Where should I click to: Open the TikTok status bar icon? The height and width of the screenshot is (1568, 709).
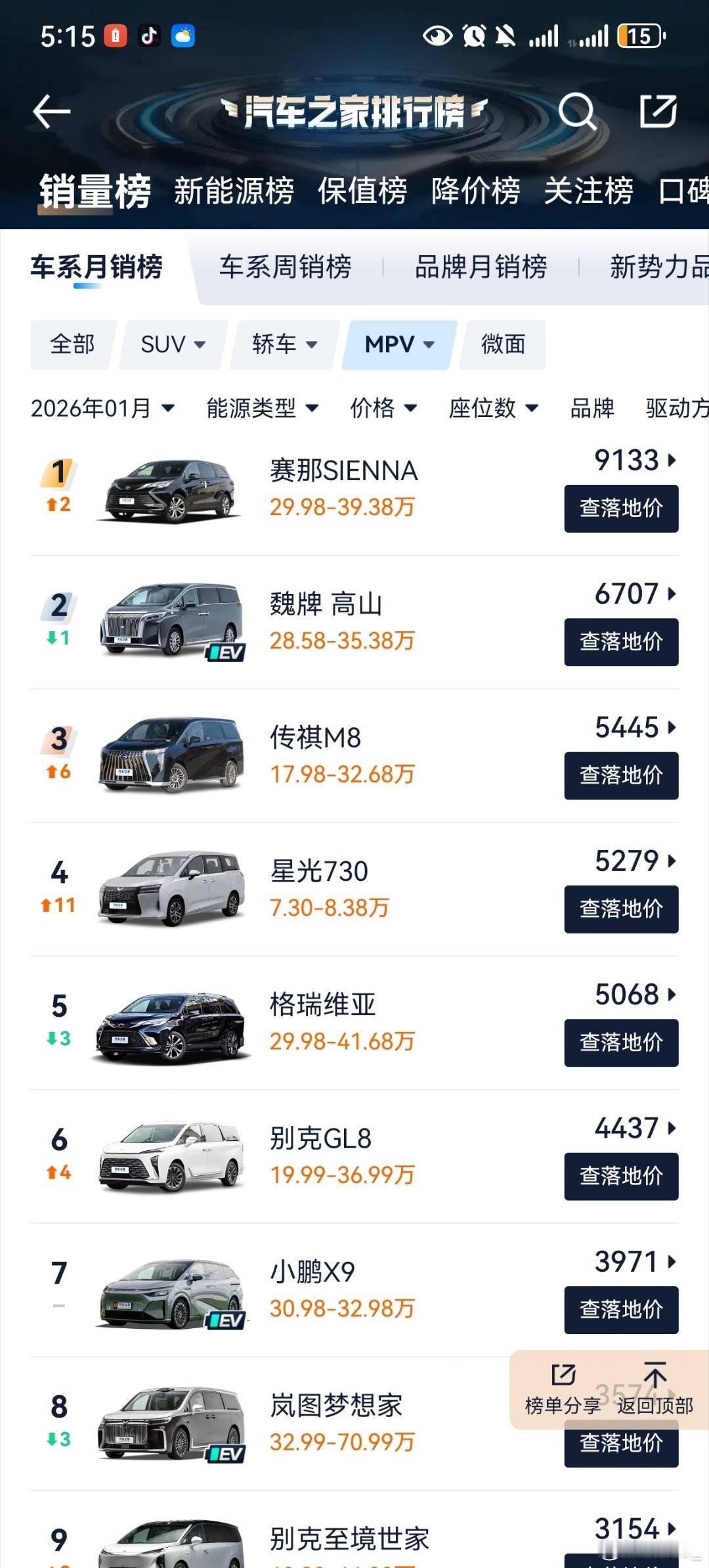(149, 35)
